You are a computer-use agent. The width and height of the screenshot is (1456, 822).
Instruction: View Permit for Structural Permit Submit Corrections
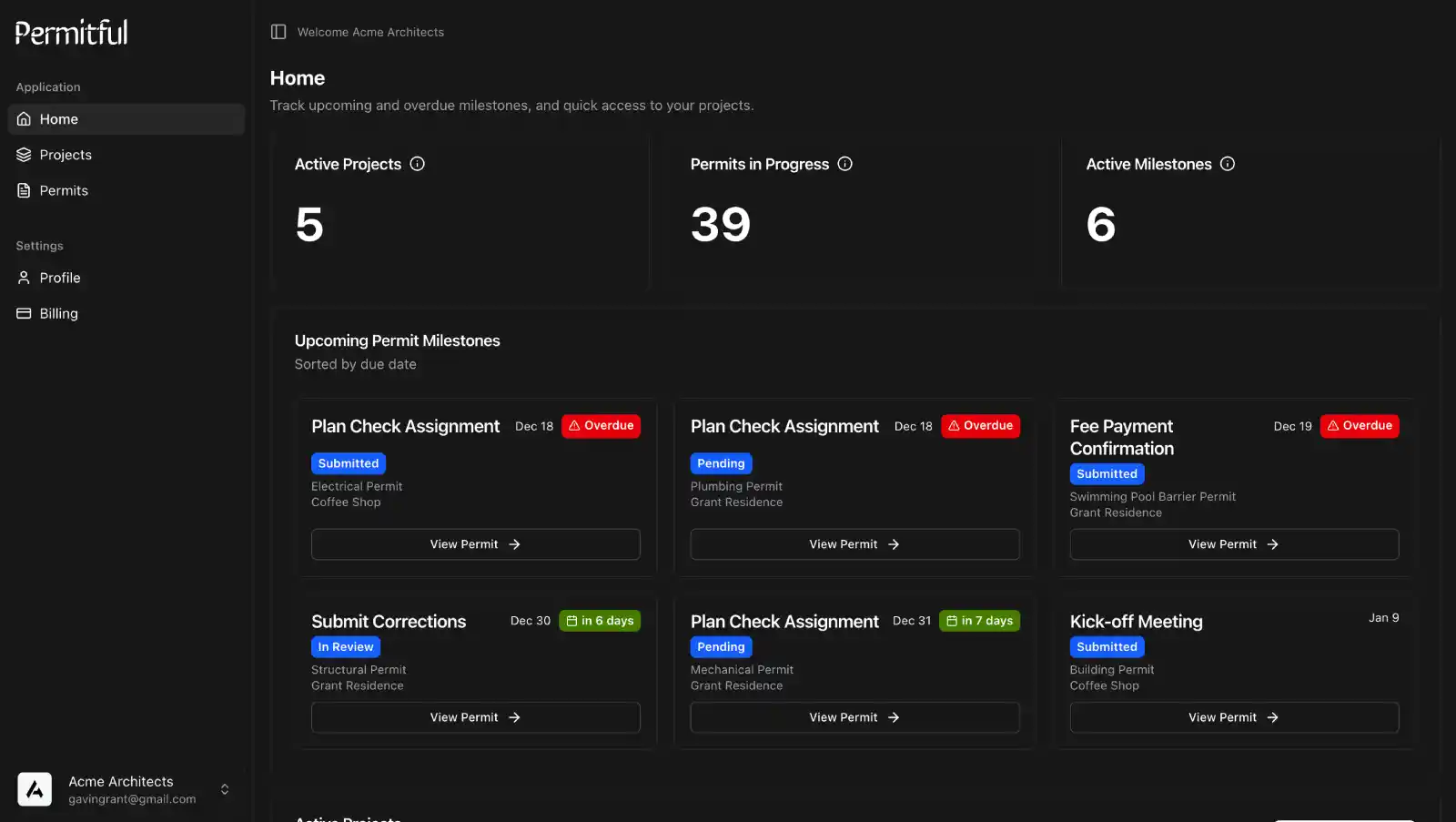(x=475, y=717)
